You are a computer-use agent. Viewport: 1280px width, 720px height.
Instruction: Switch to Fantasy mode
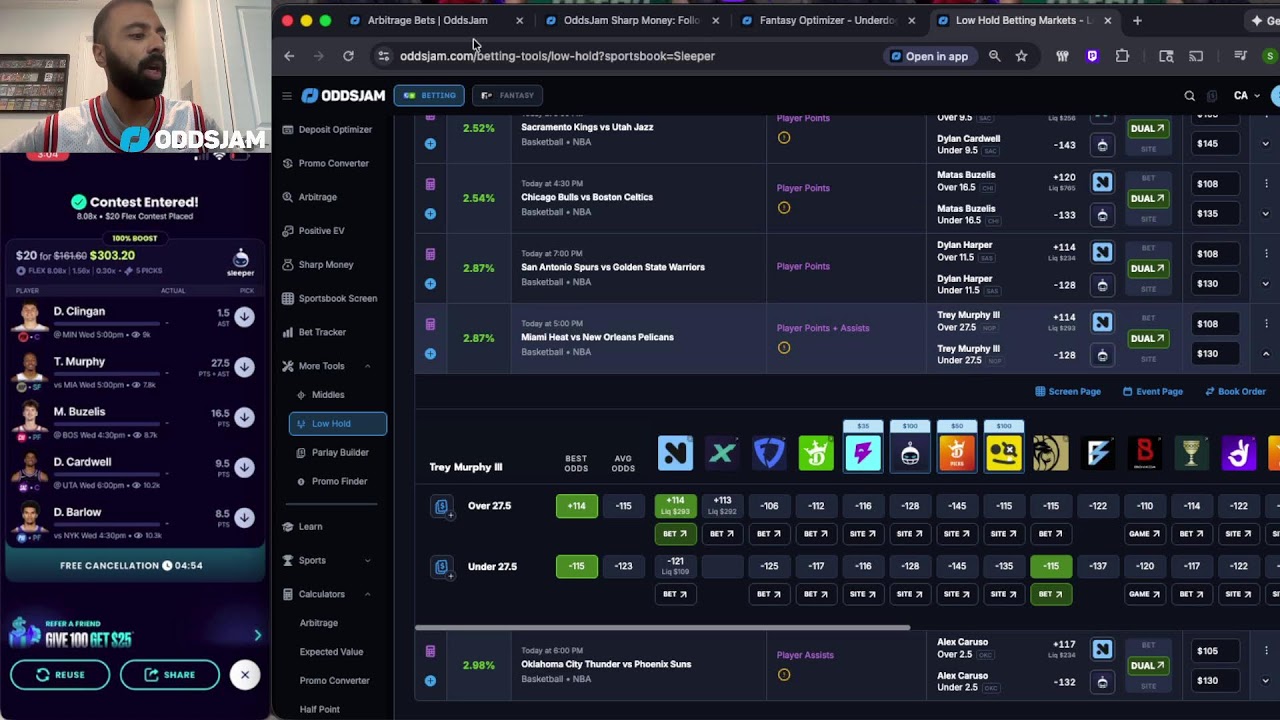tap(508, 95)
